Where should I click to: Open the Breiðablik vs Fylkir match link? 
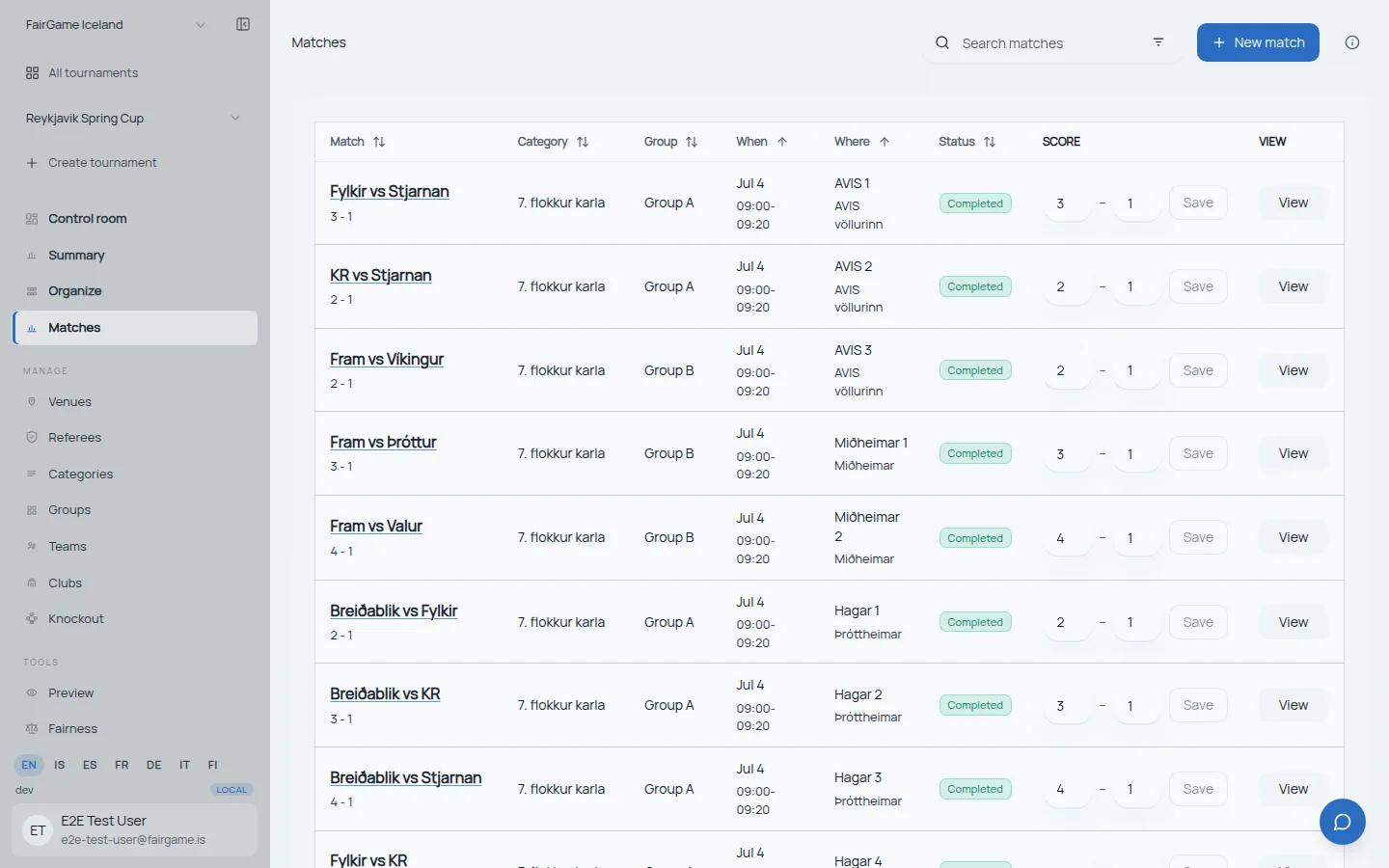[x=394, y=611]
